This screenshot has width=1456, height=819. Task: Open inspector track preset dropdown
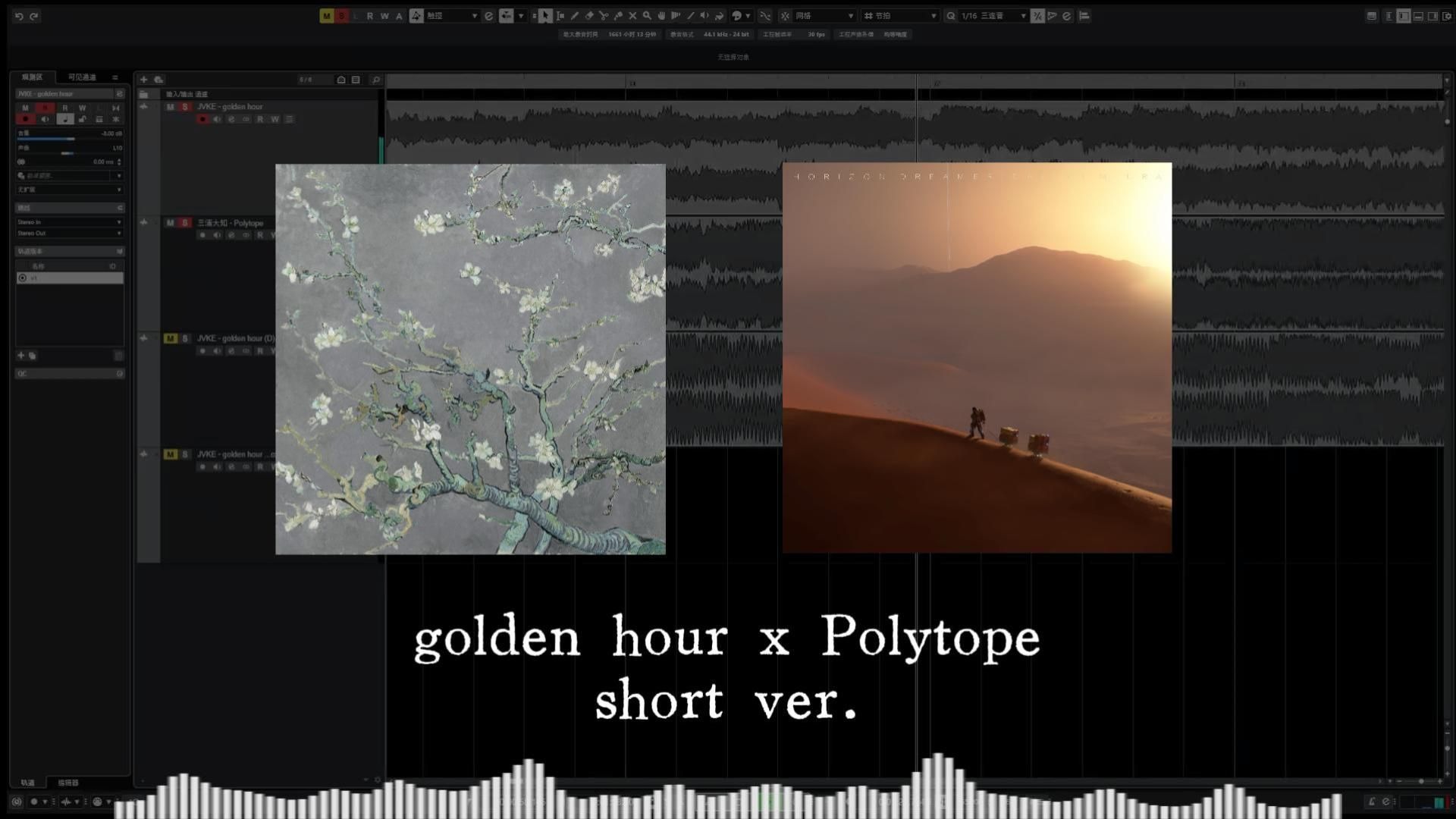pyautogui.click(x=69, y=175)
